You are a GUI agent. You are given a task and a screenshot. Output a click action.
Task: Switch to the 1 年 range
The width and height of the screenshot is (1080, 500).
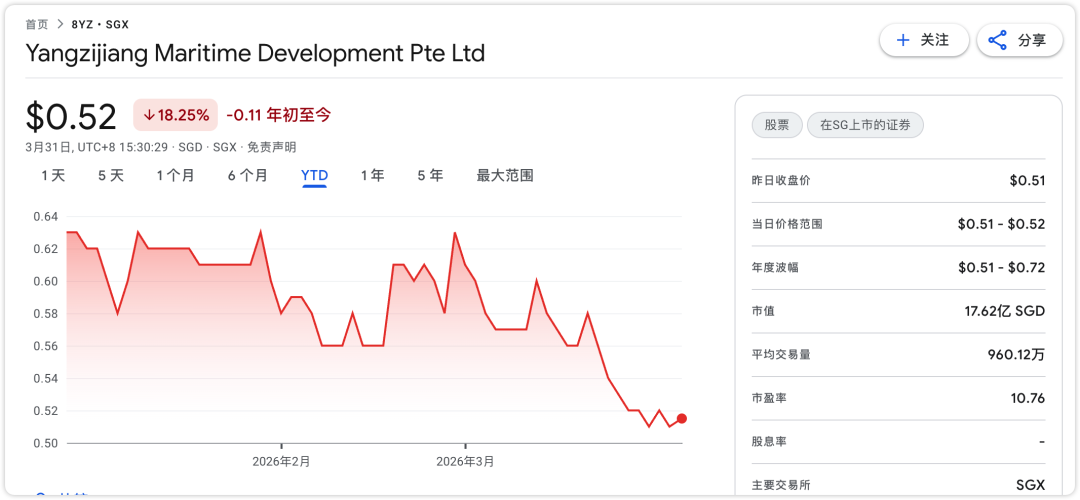[x=372, y=175]
